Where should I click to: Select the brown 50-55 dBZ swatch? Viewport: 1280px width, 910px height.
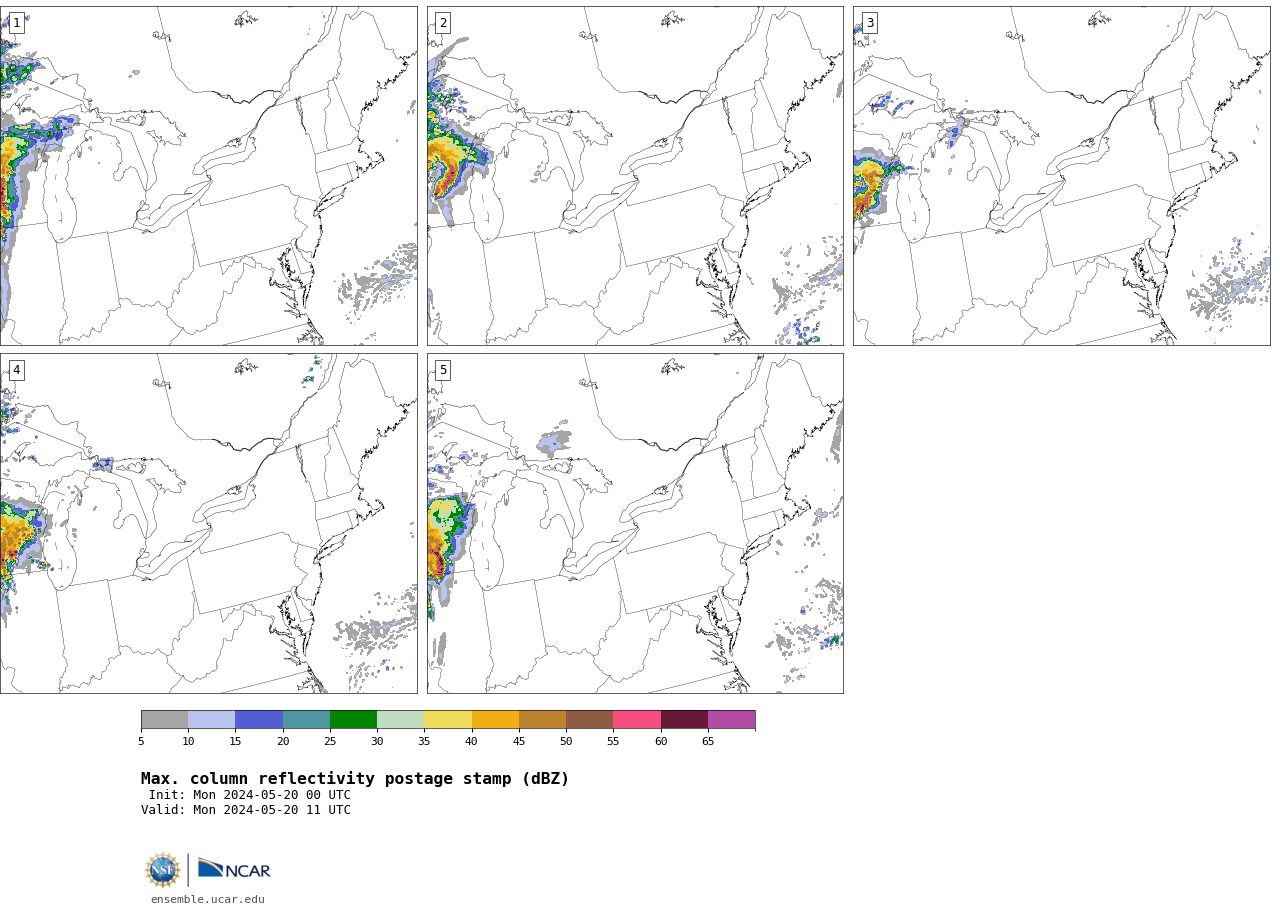[589, 720]
